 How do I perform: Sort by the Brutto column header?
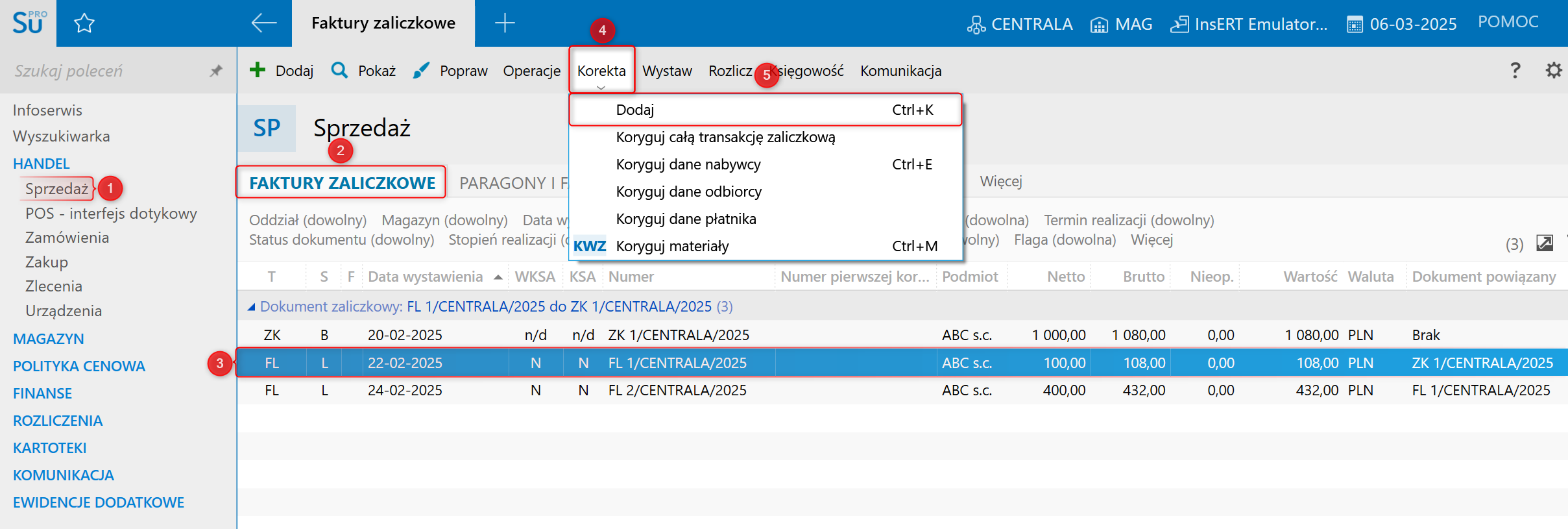tap(1143, 277)
